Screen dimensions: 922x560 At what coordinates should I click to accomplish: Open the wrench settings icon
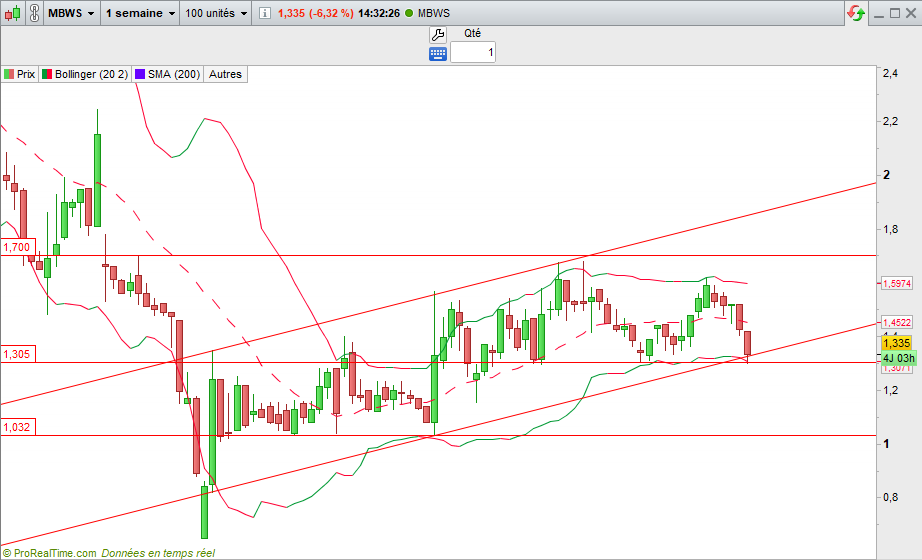click(x=437, y=35)
